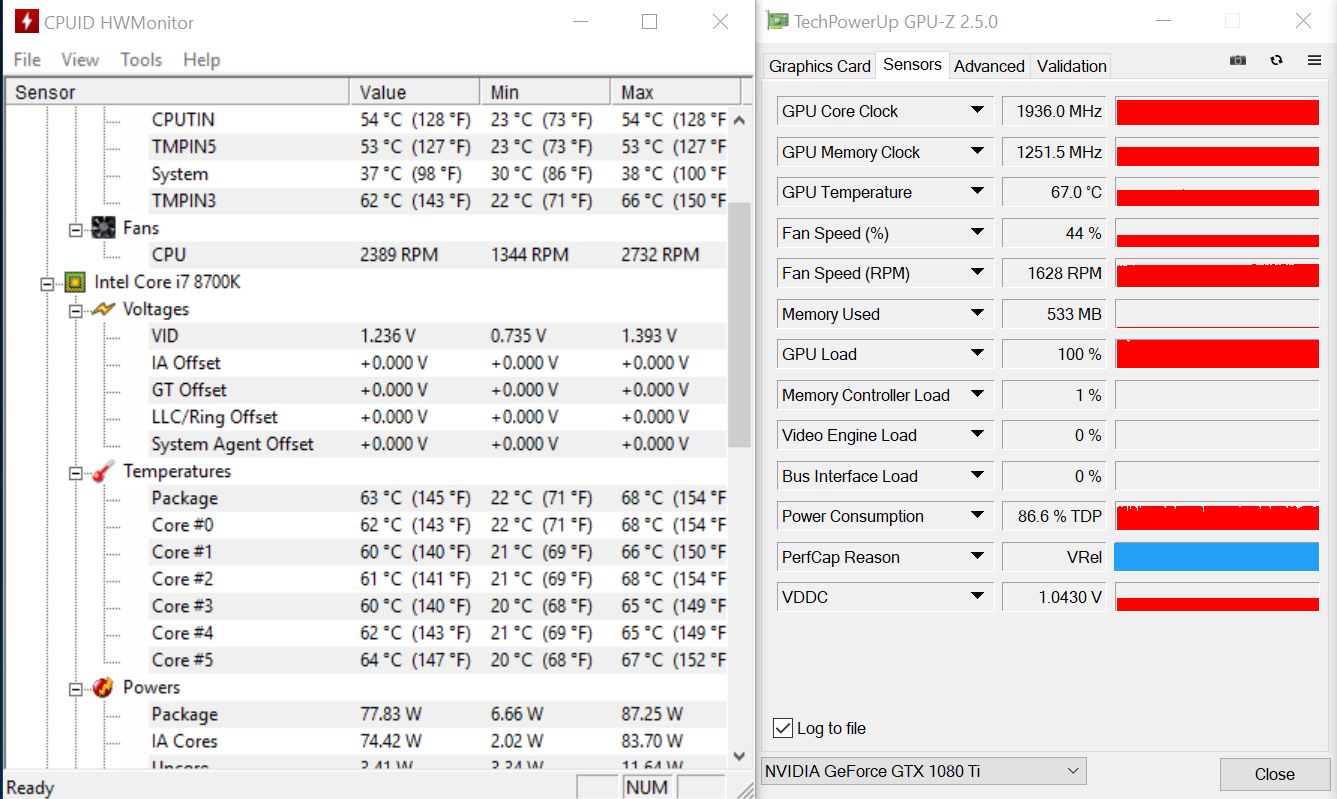Open the NVIDIA GeForce GTX 1080 Ti selector

point(924,771)
